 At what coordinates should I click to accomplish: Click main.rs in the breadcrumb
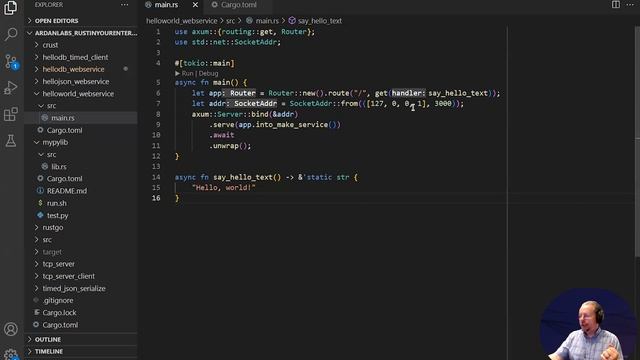pyautogui.click(x=267, y=21)
